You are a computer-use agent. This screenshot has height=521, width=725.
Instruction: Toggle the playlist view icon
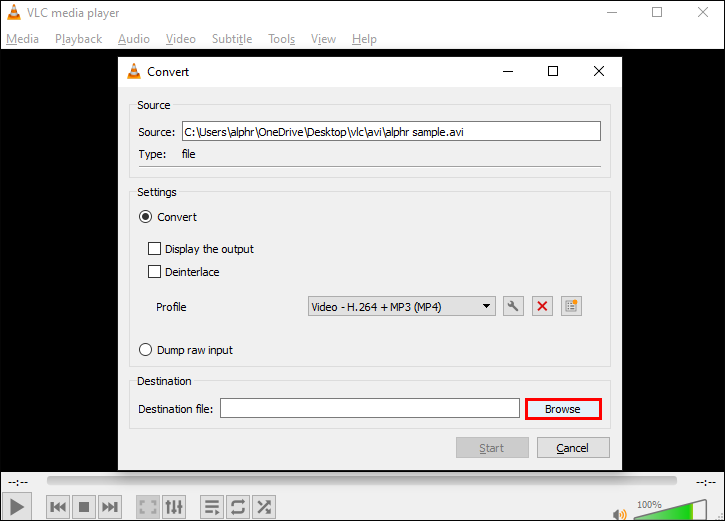212,507
